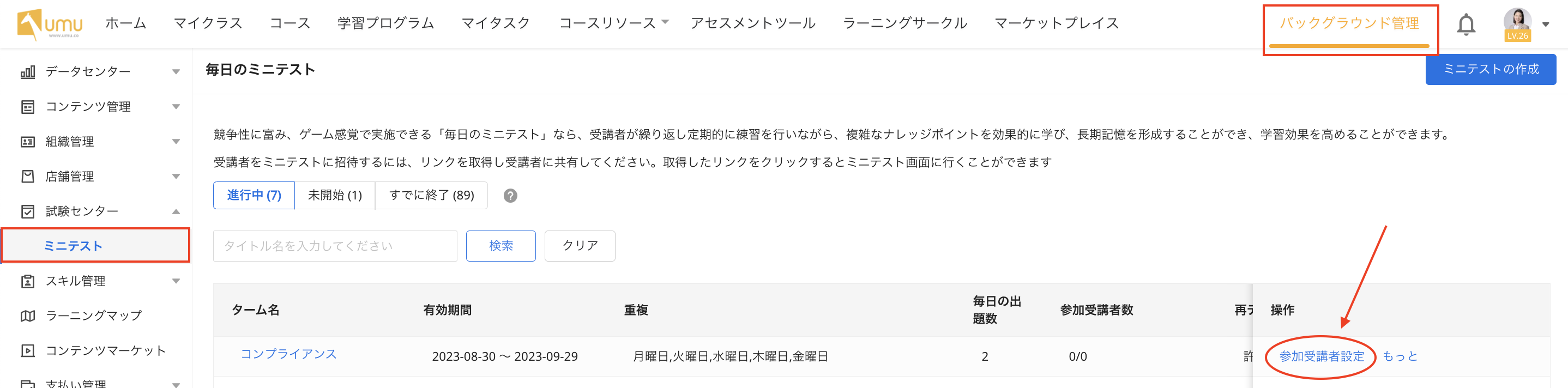Click the コンテンツマーケット play icon
This screenshot has width=1568, height=388.
(x=28, y=351)
